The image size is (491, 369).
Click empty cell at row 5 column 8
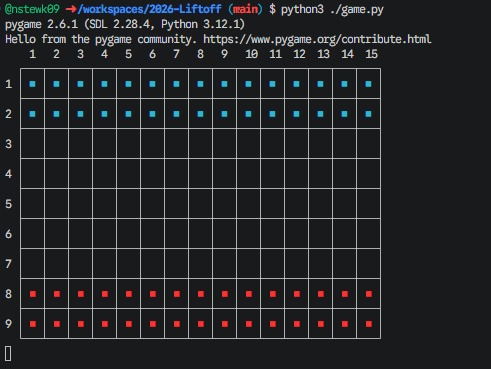(x=200, y=204)
